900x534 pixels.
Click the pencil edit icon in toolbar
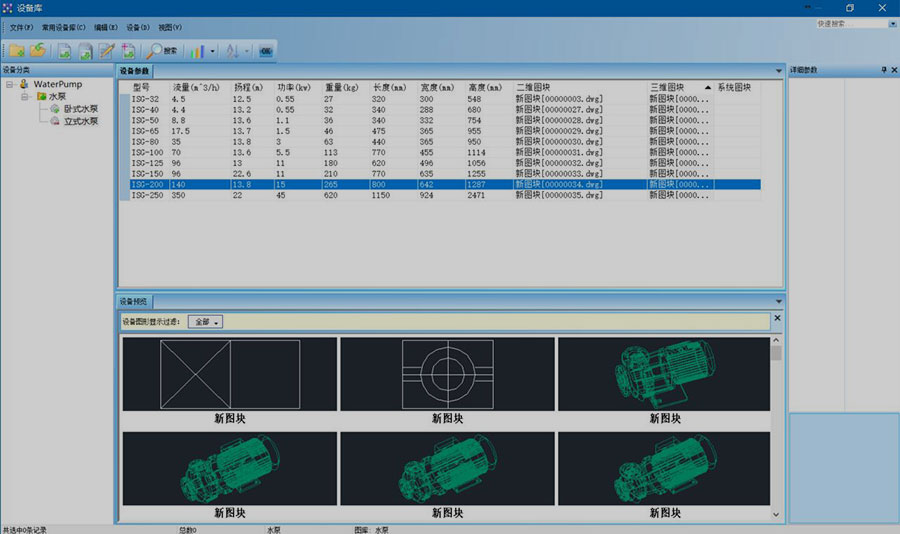point(107,50)
